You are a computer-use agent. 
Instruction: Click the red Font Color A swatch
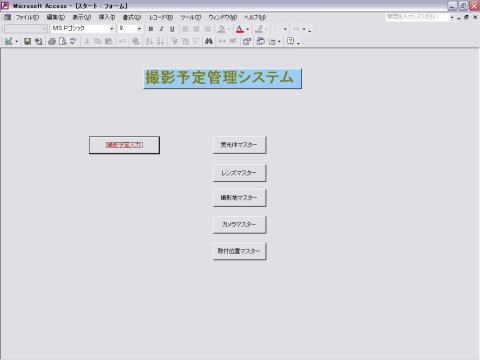pos(240,29)
